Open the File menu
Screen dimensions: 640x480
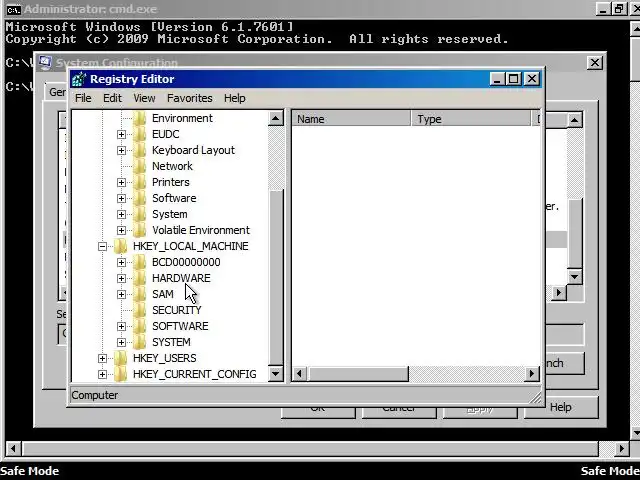point(83,98)
